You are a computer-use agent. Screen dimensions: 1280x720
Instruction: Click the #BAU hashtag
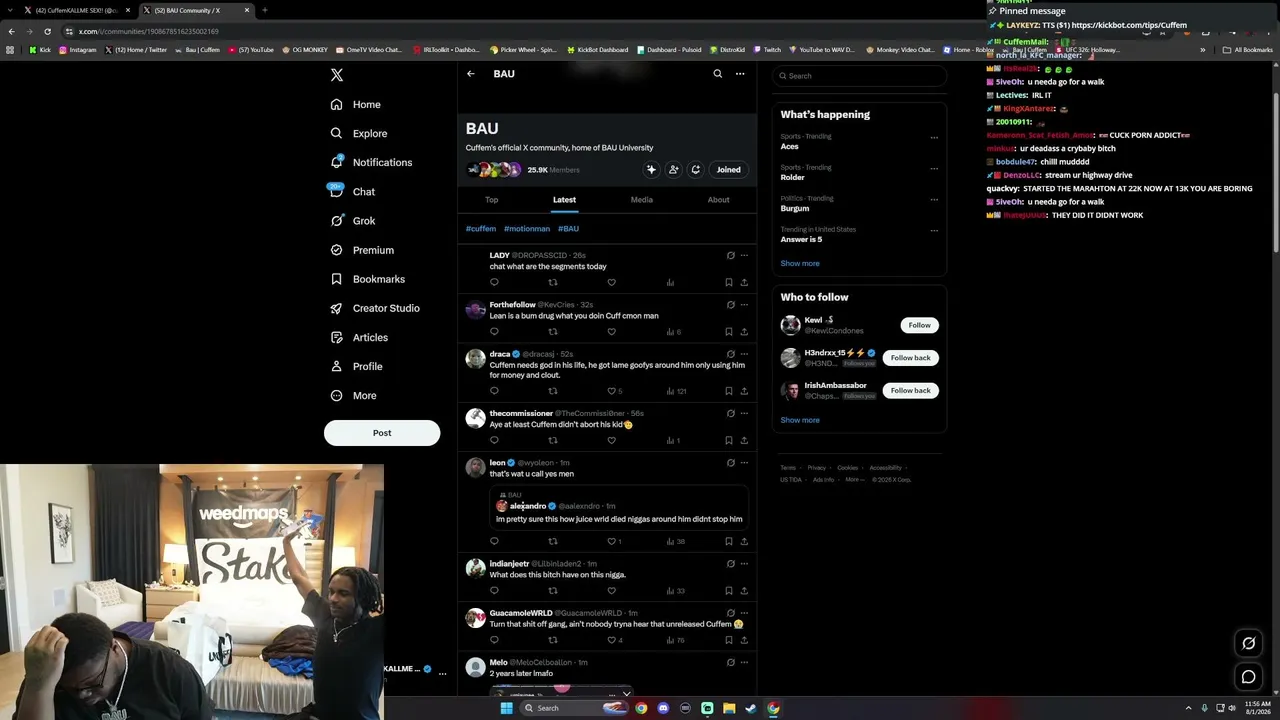568,229
